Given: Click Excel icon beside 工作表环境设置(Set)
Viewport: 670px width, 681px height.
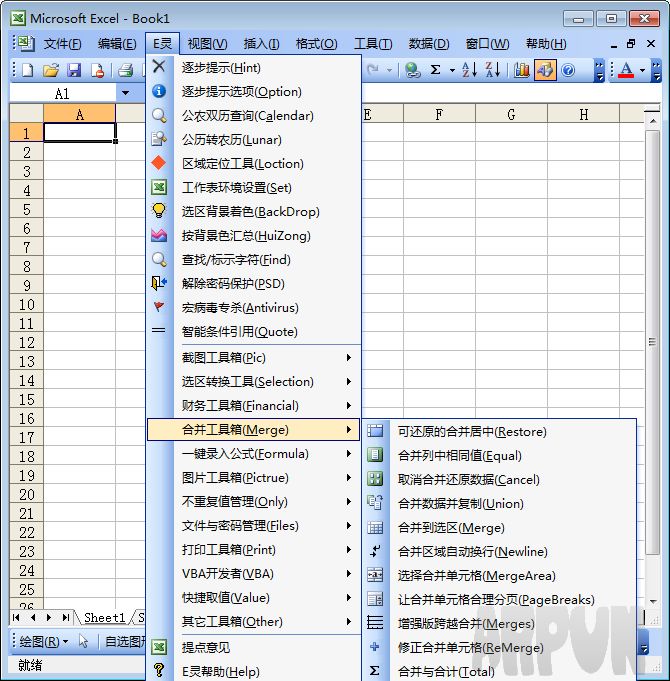Looking at the screenshot, I should [159, 188].
